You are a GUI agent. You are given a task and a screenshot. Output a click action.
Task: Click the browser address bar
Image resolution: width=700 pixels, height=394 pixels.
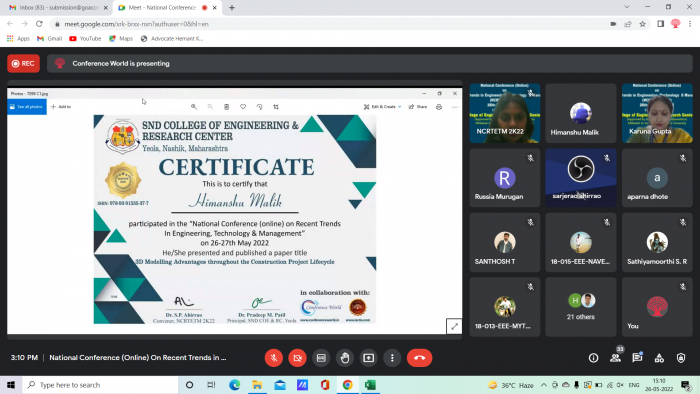click(330, 24)
